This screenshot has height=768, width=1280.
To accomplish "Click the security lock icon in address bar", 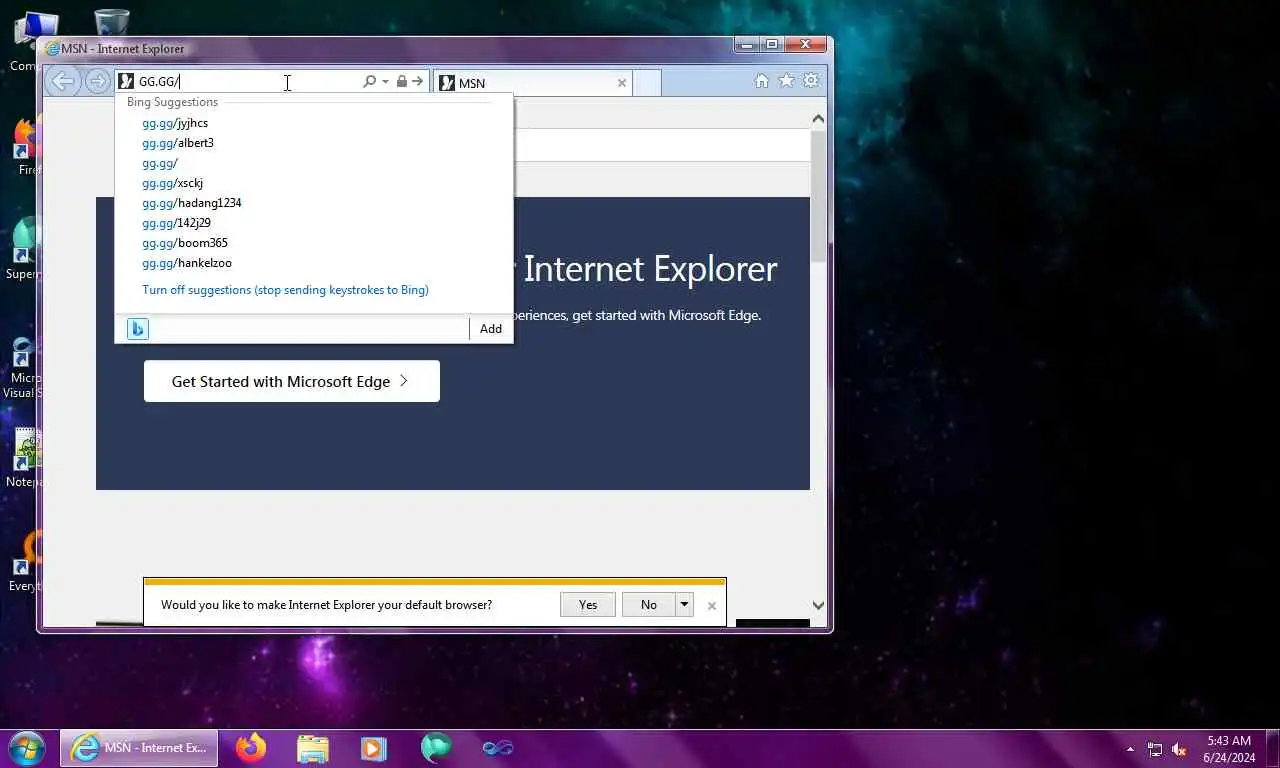I will tap(401, 82).
